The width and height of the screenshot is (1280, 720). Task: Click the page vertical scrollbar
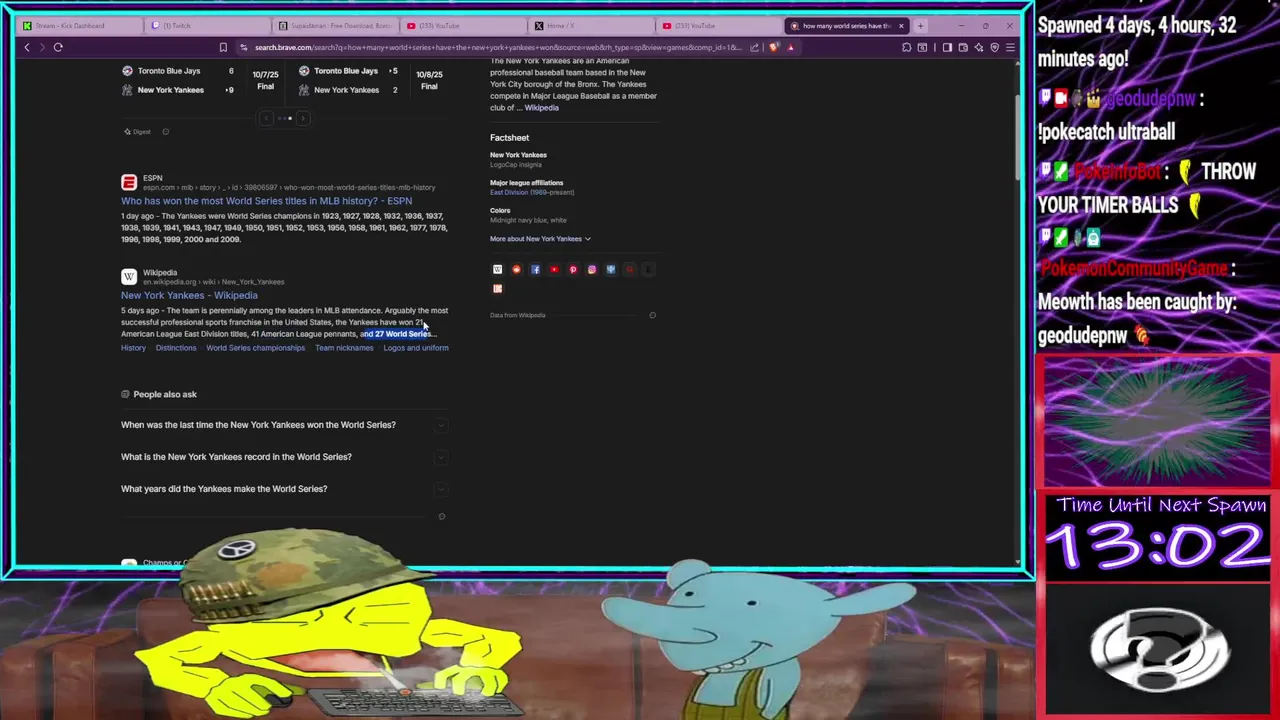pyautogui.click(x=1017, y=140)
